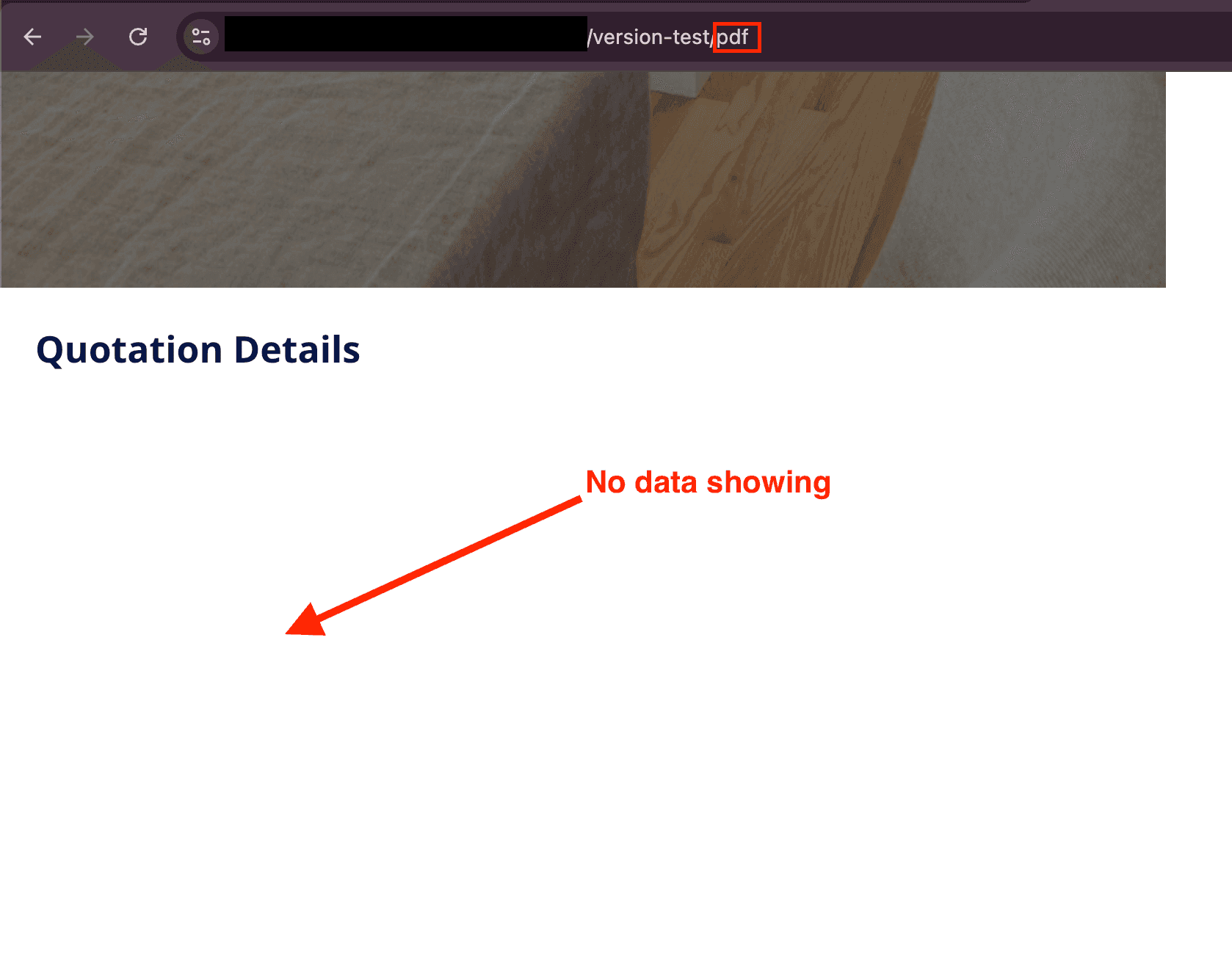Viewport: 1232px width, 963px height.
Task: Go back to the previous page
Action: point(32,37)
